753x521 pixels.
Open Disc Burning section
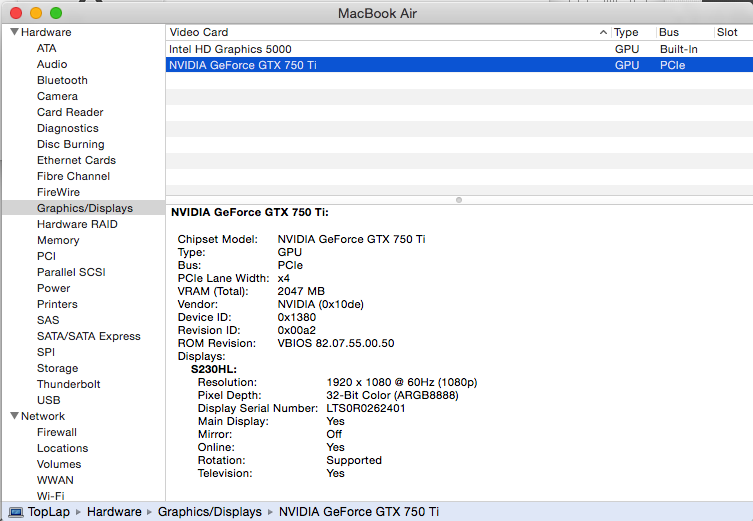coord(71,144)
